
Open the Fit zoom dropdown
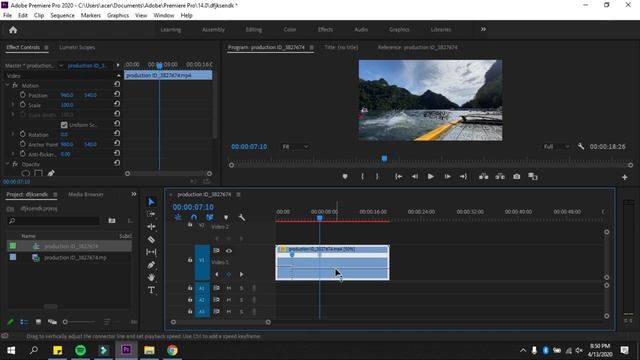(x=295, y=147)
